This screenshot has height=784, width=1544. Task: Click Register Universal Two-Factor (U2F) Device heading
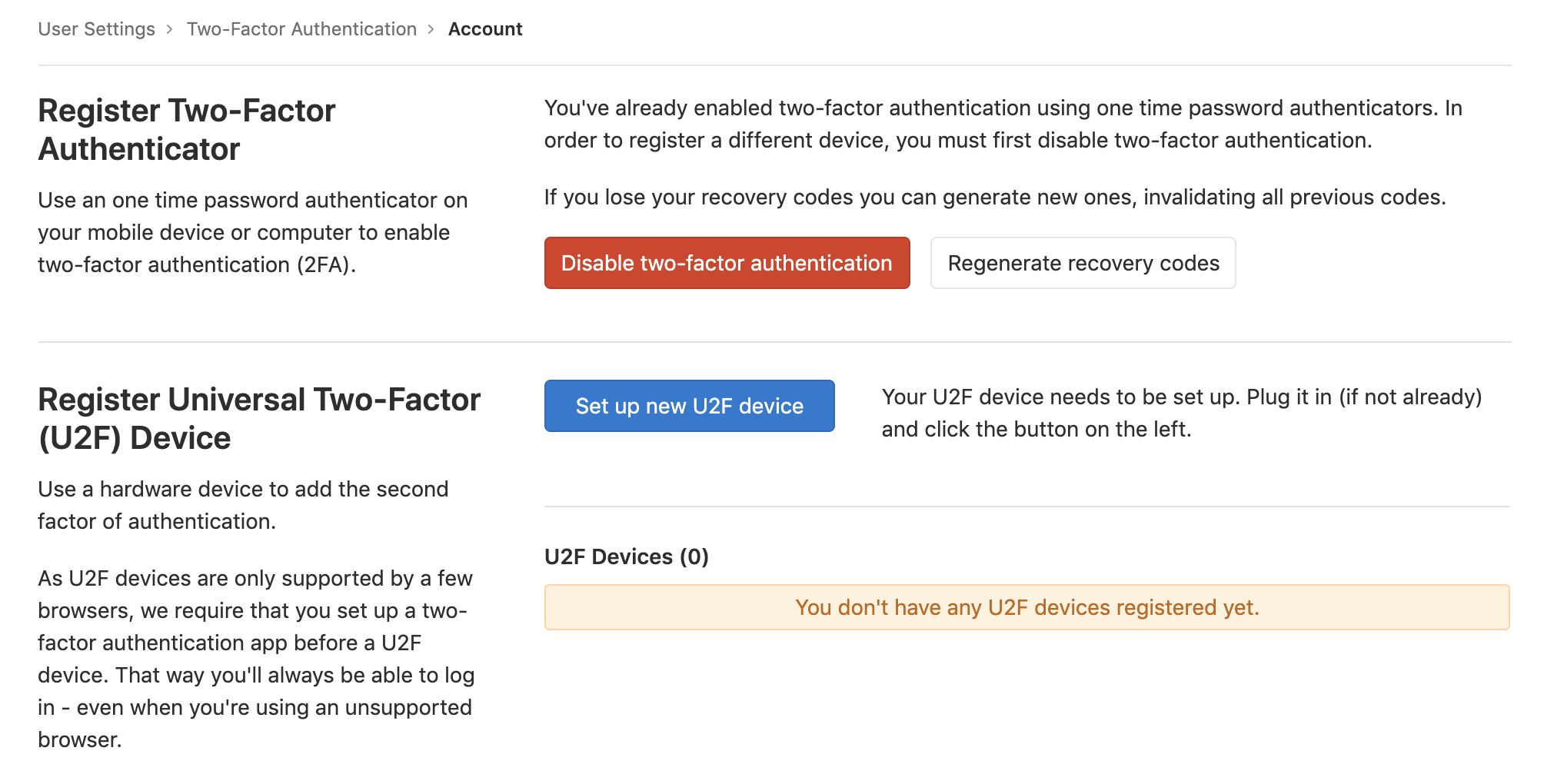(x=259, y=419)
